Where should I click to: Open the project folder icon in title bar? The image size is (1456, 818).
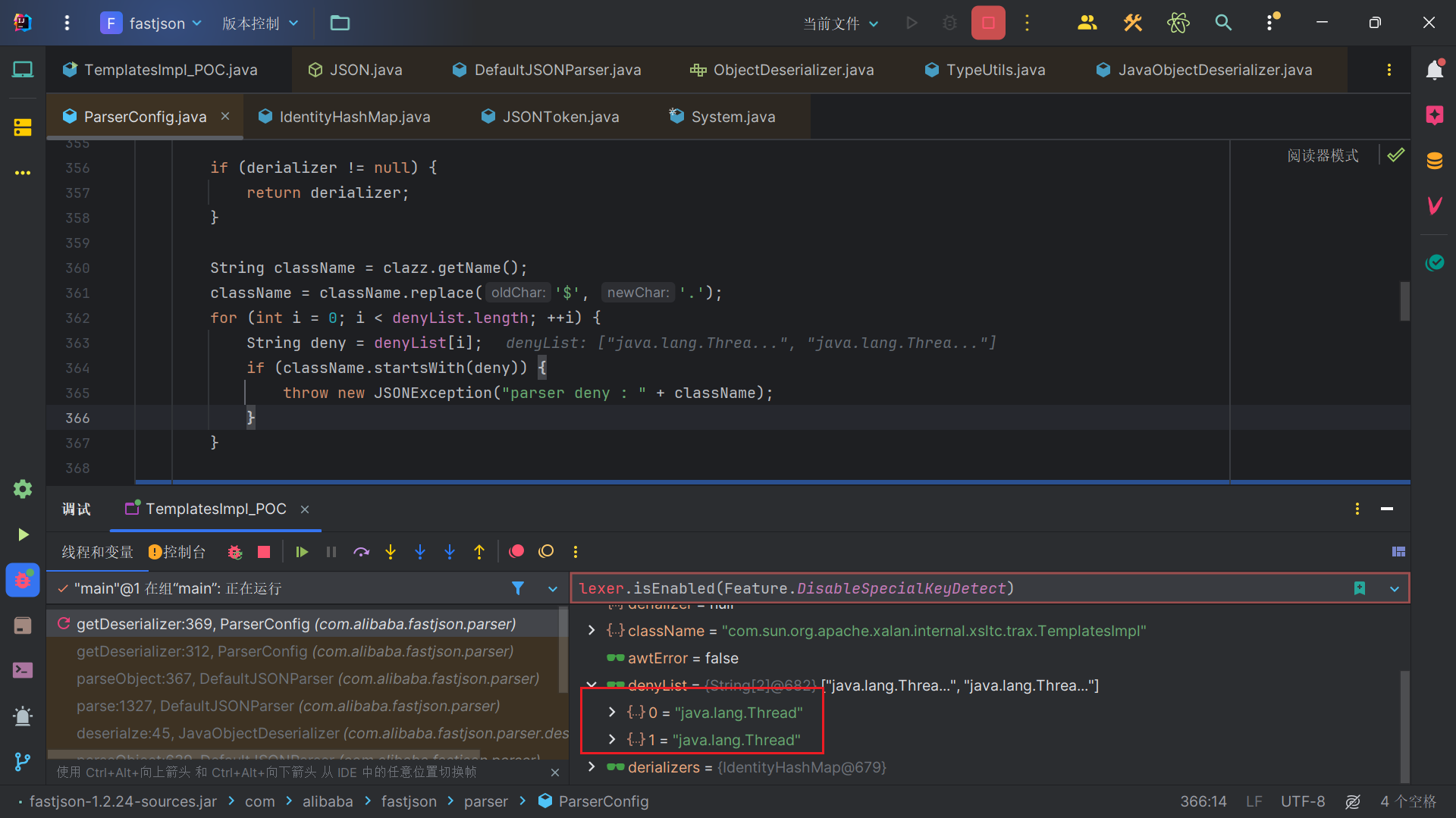pyautogui.click(x=340, y=23)
